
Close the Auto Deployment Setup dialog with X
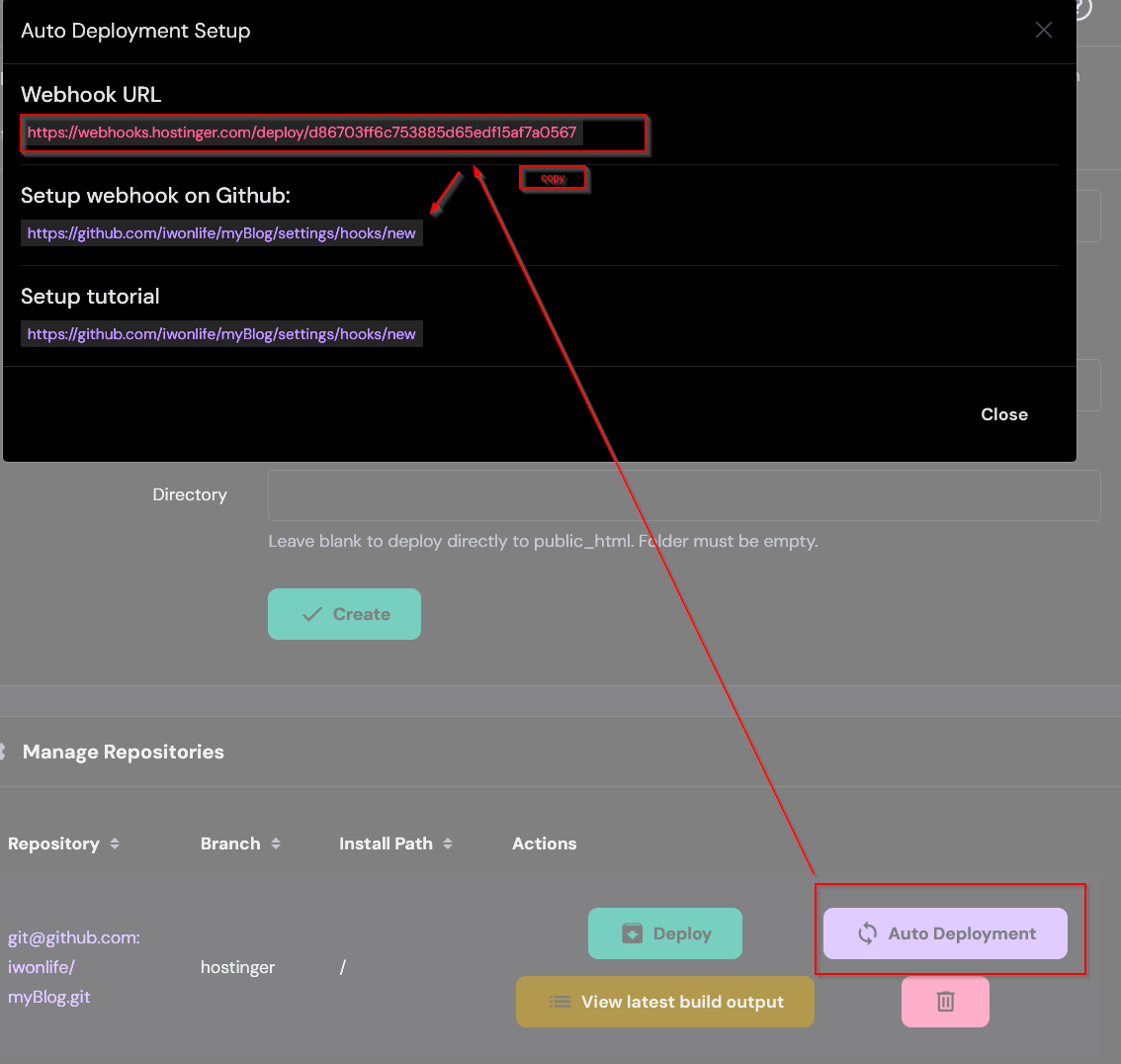(1043, 31)
